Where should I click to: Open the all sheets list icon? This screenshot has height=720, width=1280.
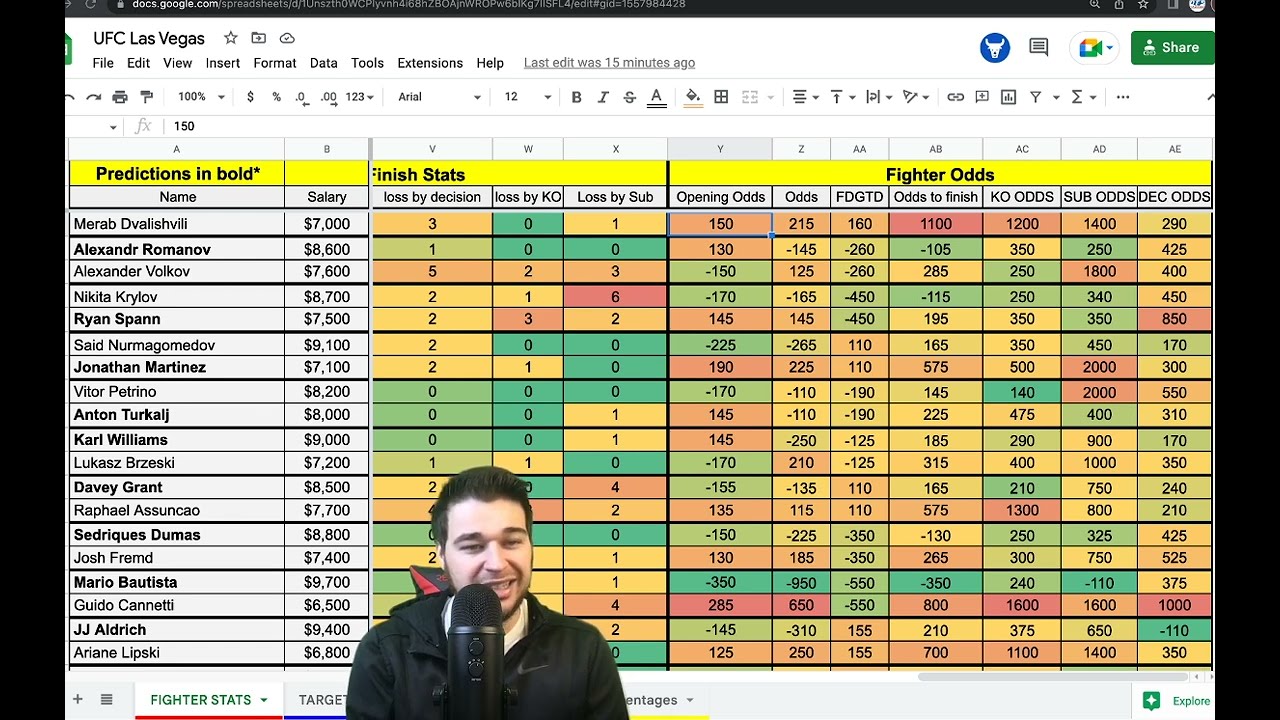tap(106, 699)
